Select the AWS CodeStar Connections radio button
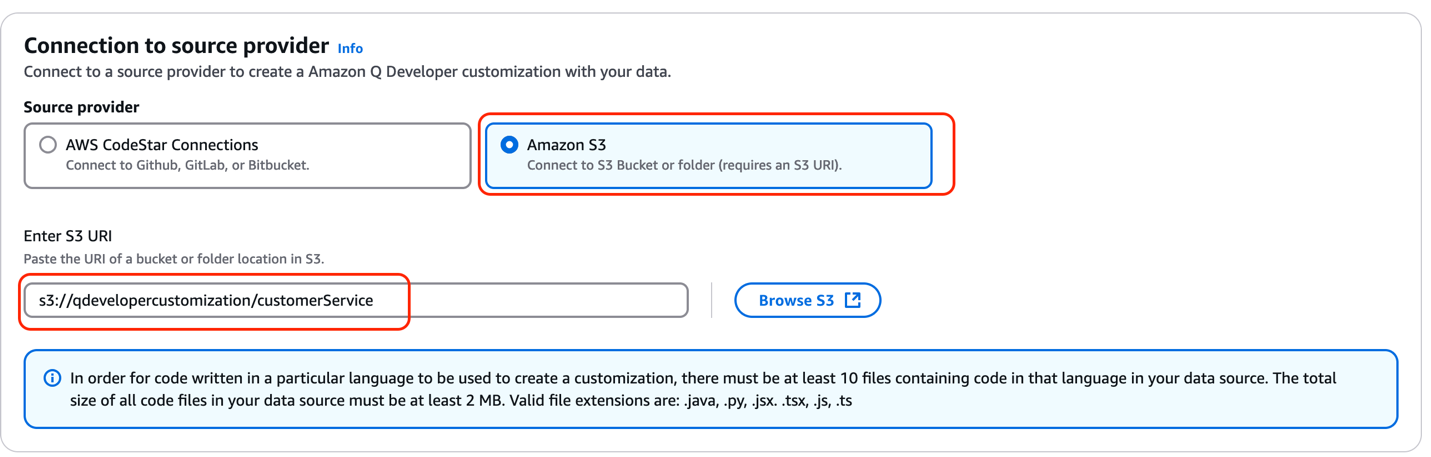The image size is (1431, 457). point(48,145)
